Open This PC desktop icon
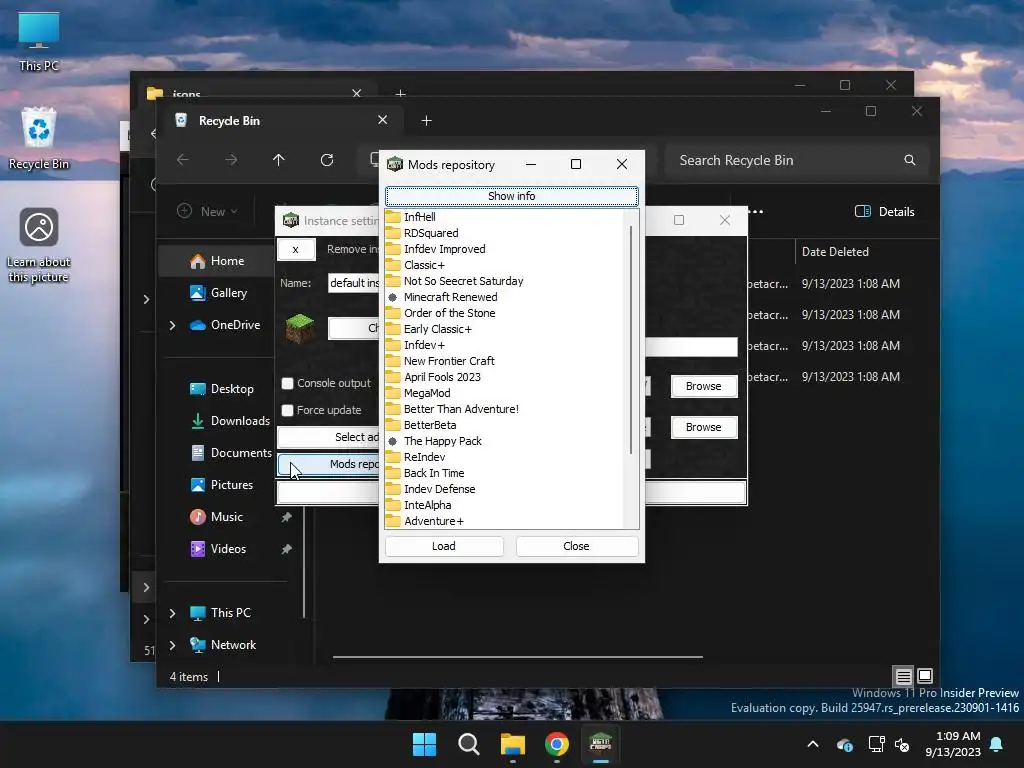This screenshot has width=1024, height=768. click(39, 41)
